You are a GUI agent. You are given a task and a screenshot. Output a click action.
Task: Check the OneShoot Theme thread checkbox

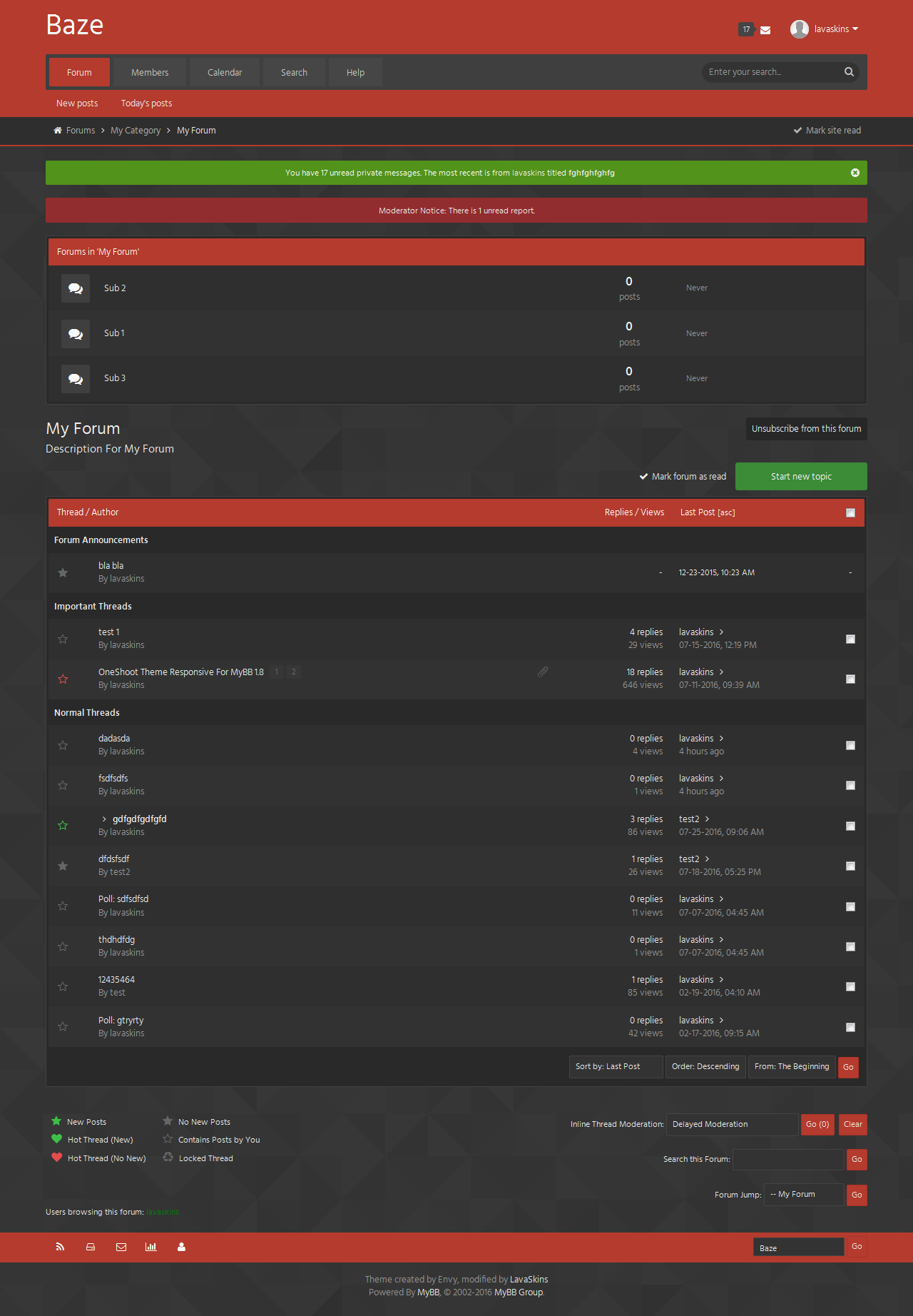tap(850, 679)
